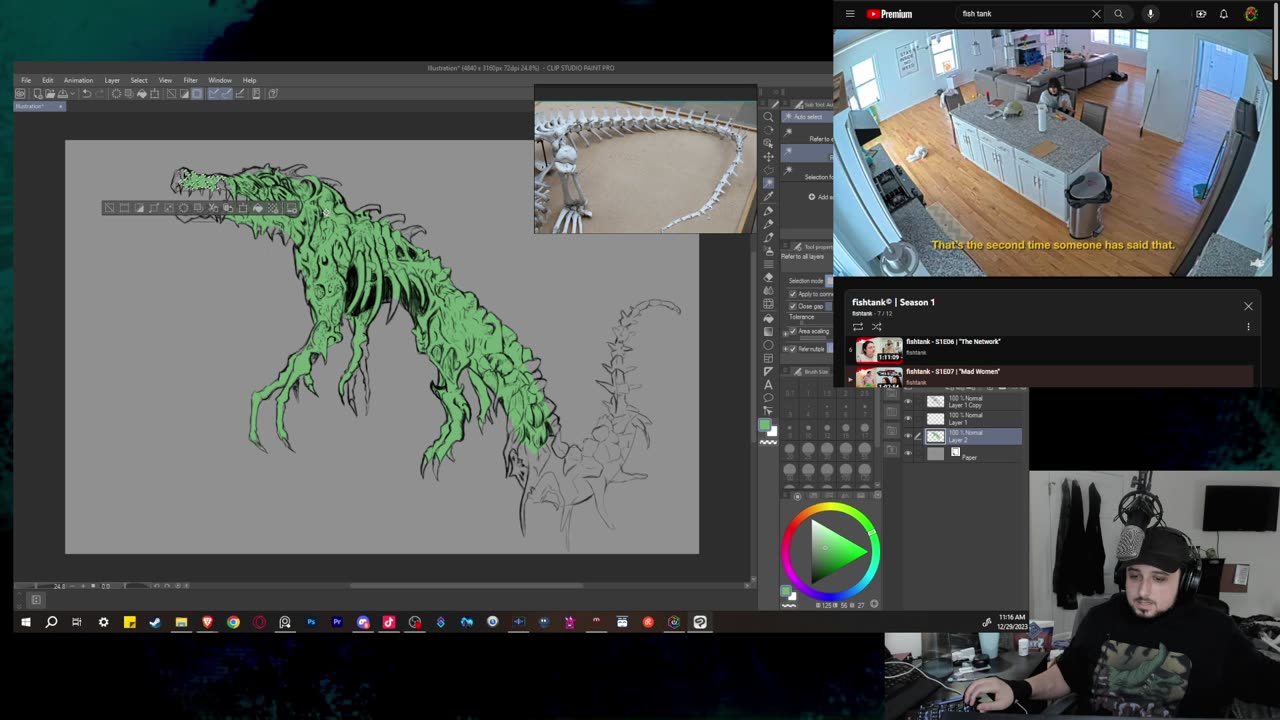Toggle Area scaling checkbox
This screenshot has width=1280, height=720.
(793, 331)
